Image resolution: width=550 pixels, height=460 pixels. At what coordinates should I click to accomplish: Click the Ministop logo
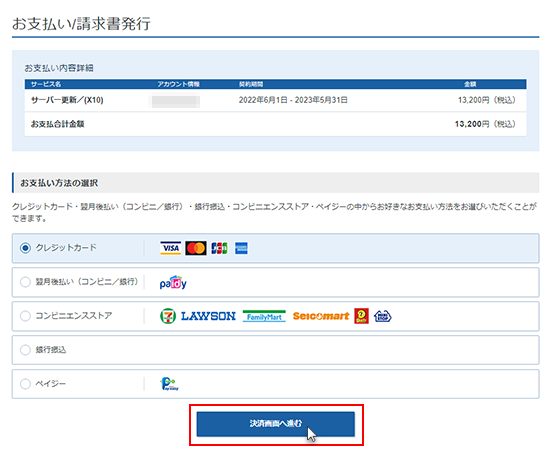tap(383, 316)
